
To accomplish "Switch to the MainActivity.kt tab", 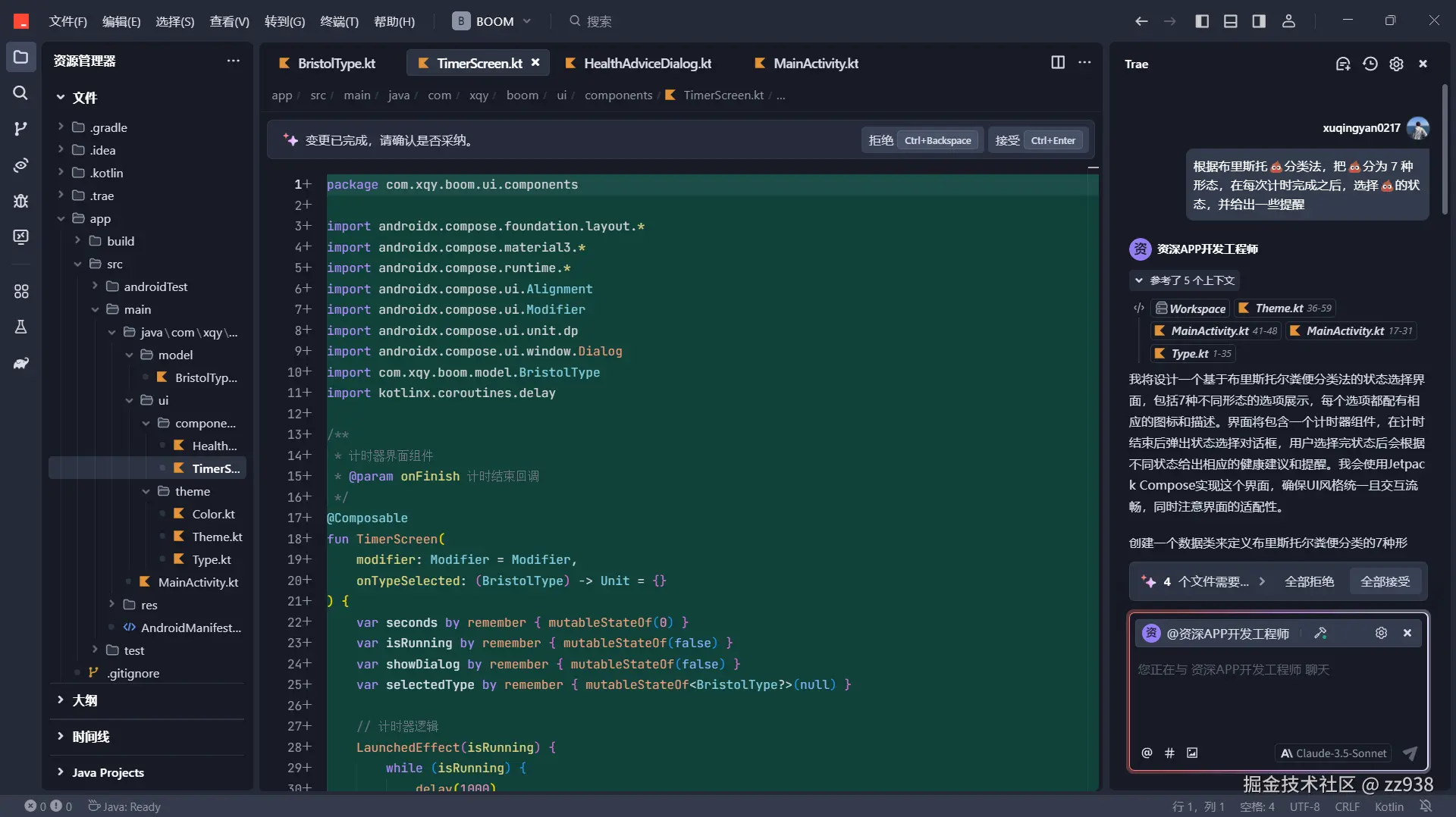I will point(807,63).
